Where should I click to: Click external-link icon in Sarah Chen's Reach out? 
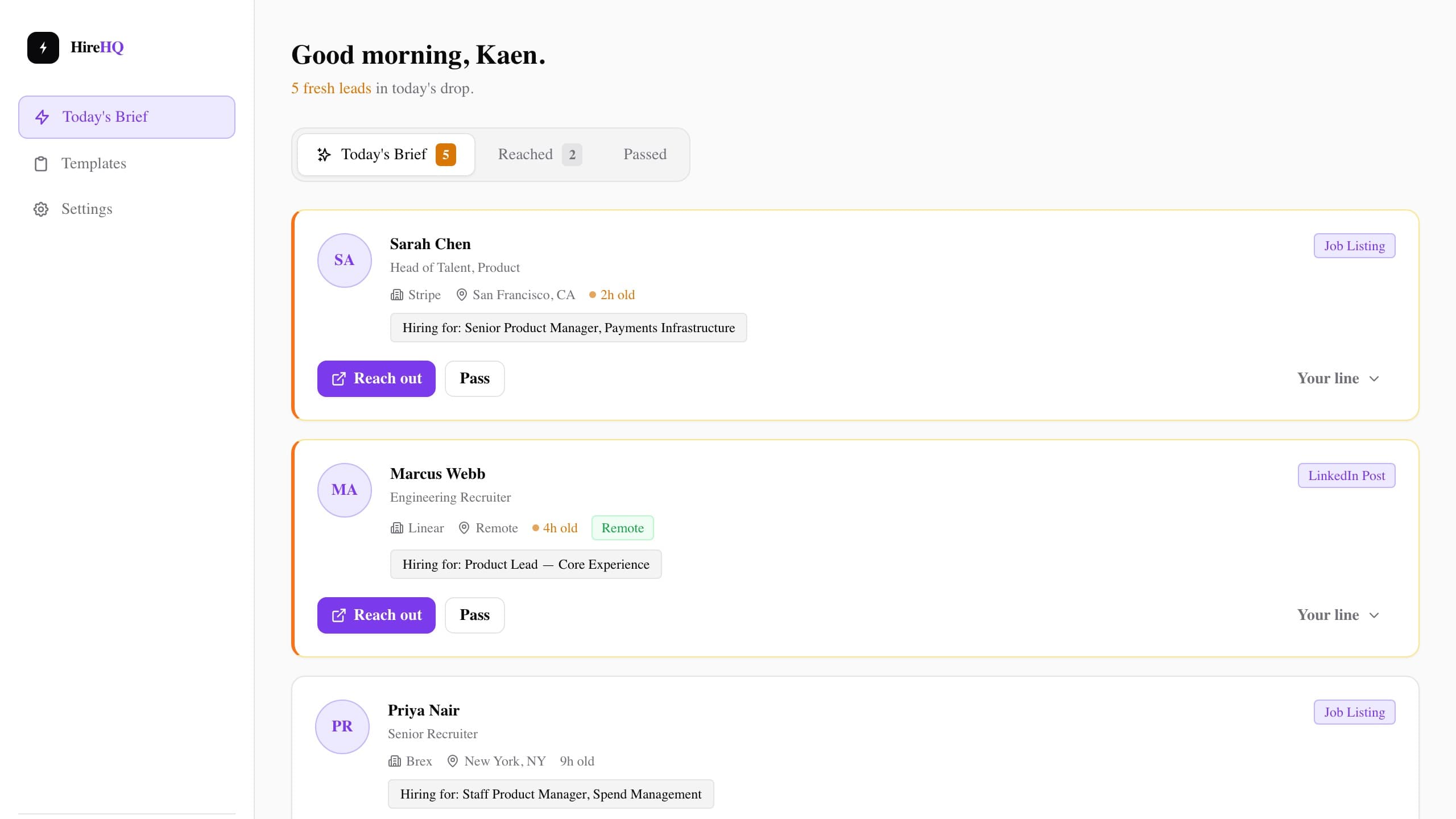pos(339,379)
